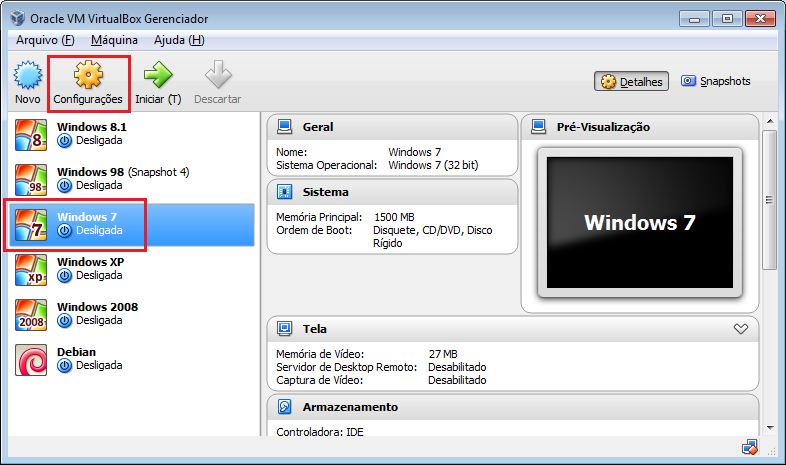Click the 'Ordem de Boot:' label
This screenshot has height=465, width=786.
tap(314, 230)
